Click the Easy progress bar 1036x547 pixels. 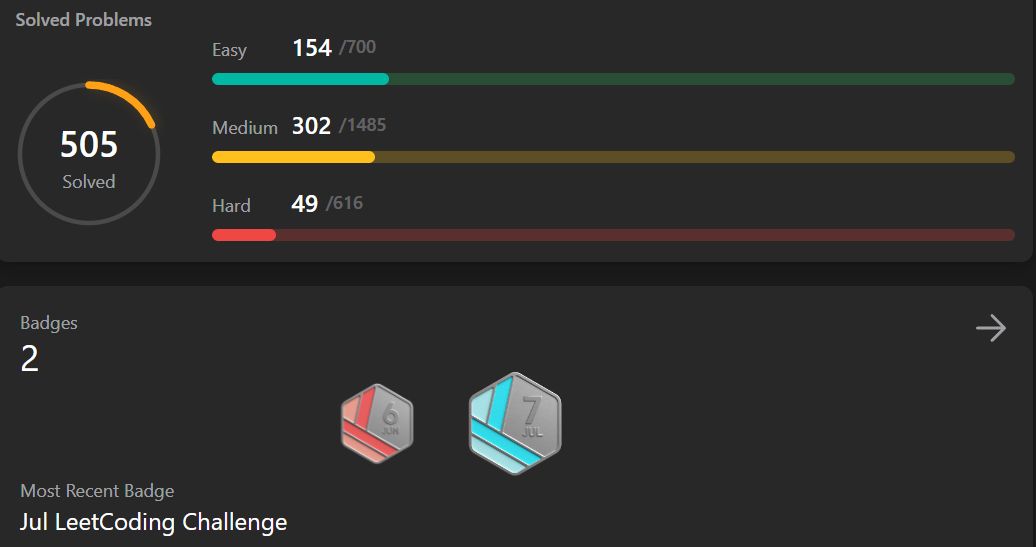(613, 79)
